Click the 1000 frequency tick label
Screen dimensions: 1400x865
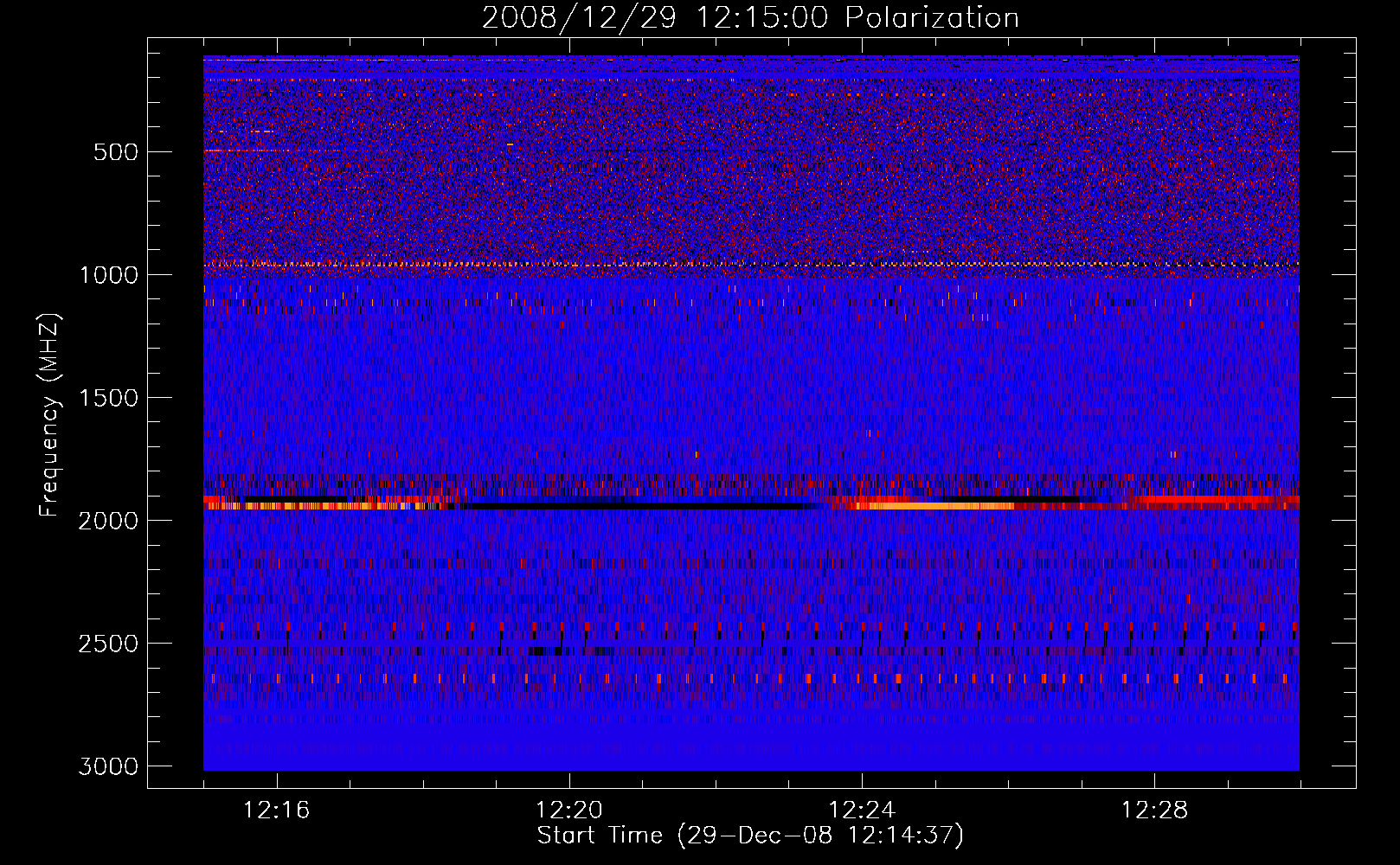click(108, 275)
